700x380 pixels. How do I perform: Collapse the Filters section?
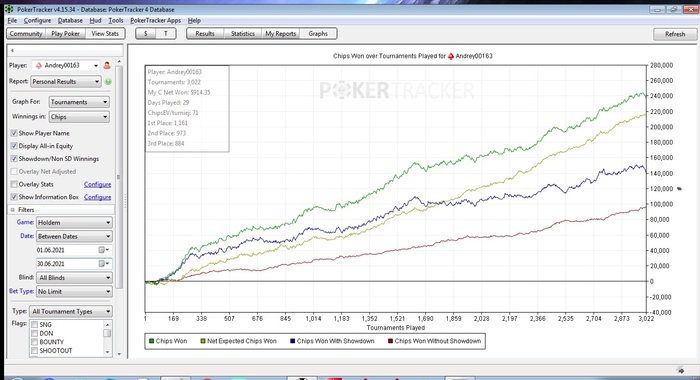[x=12, y=210]
